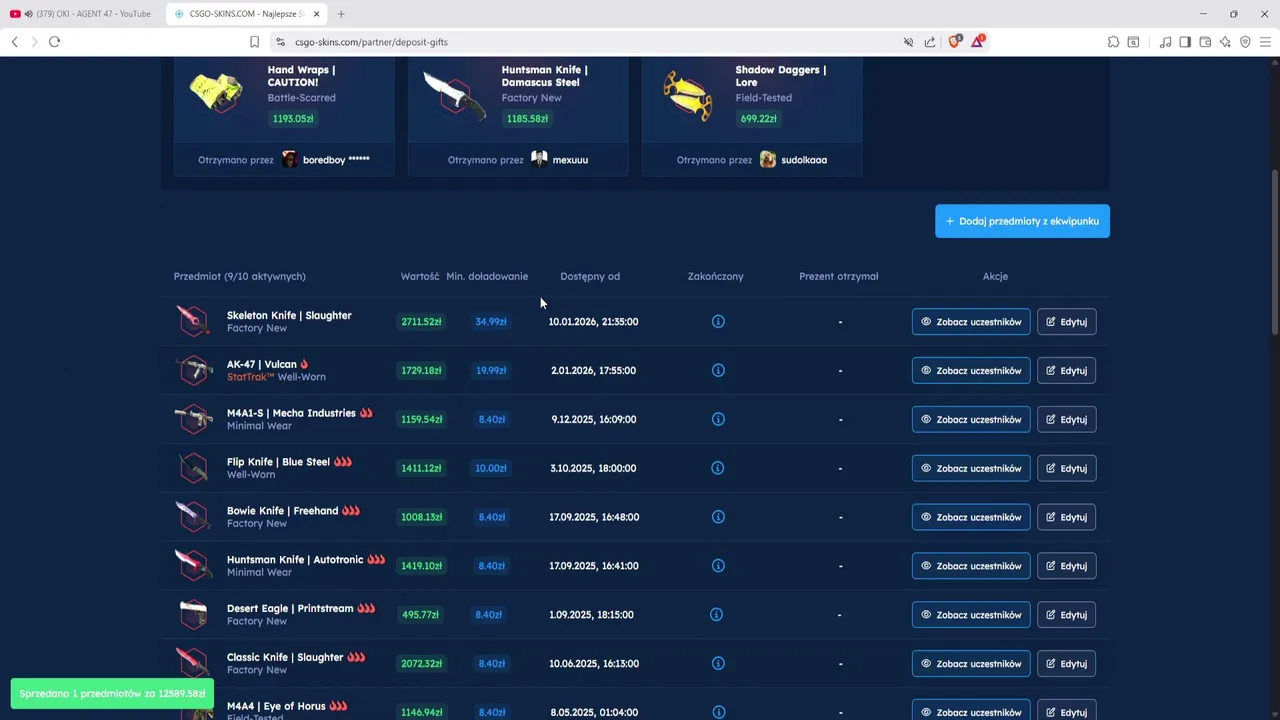
Task: Click Edytuj for Bowie Knife Freehand
Action: tap(1067, 517)
